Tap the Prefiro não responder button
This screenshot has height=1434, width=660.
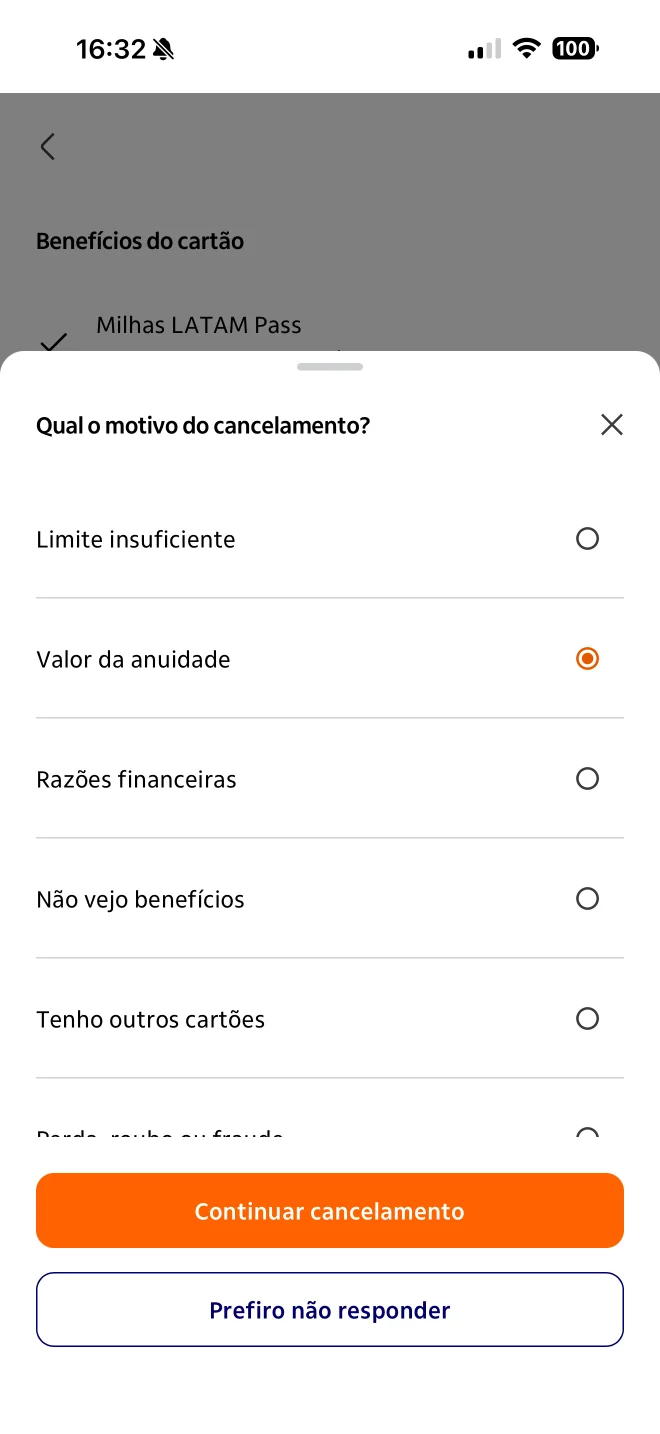tap(330, 1310)
